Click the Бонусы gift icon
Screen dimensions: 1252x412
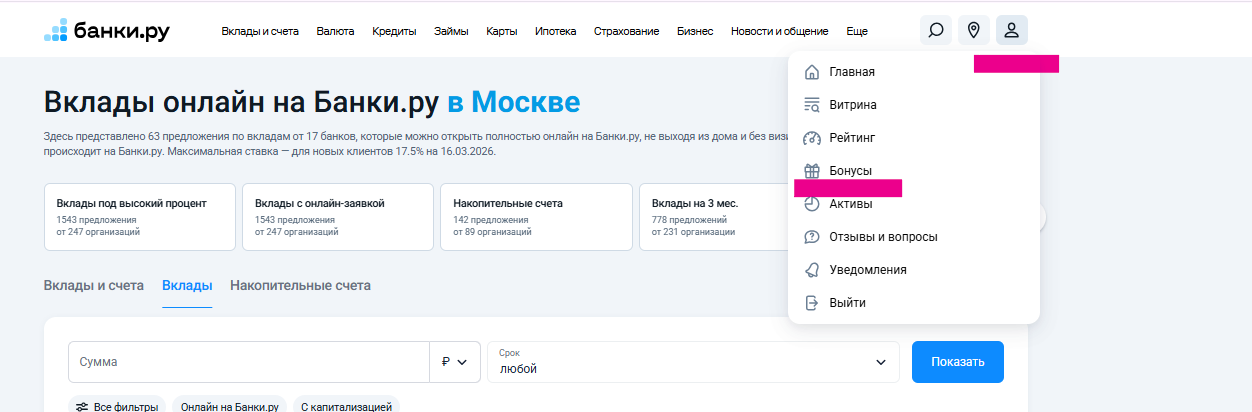click(x=812, y=171)
